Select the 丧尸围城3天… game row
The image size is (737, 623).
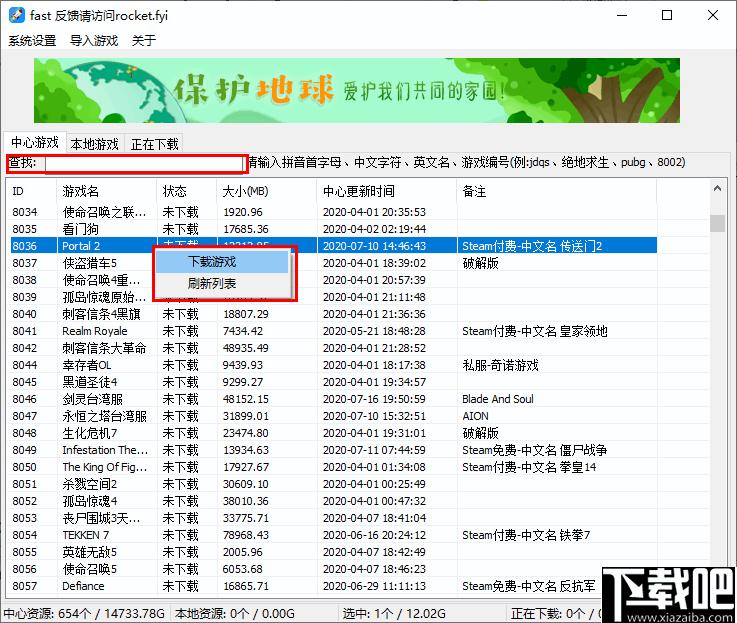pyautogui.click(x=333, y=518)
